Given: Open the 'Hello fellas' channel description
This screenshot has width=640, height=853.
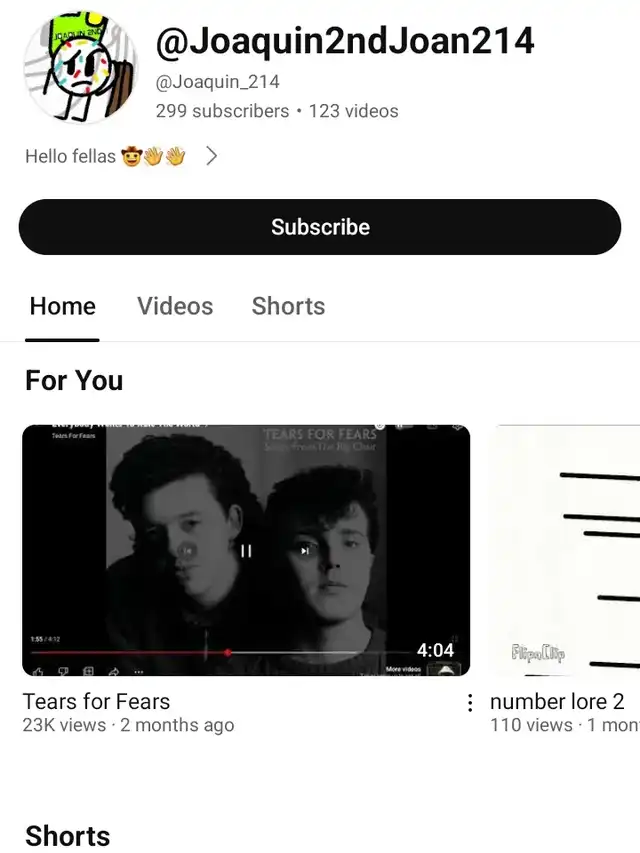Looking at the screenshot, I should point(106,156).
